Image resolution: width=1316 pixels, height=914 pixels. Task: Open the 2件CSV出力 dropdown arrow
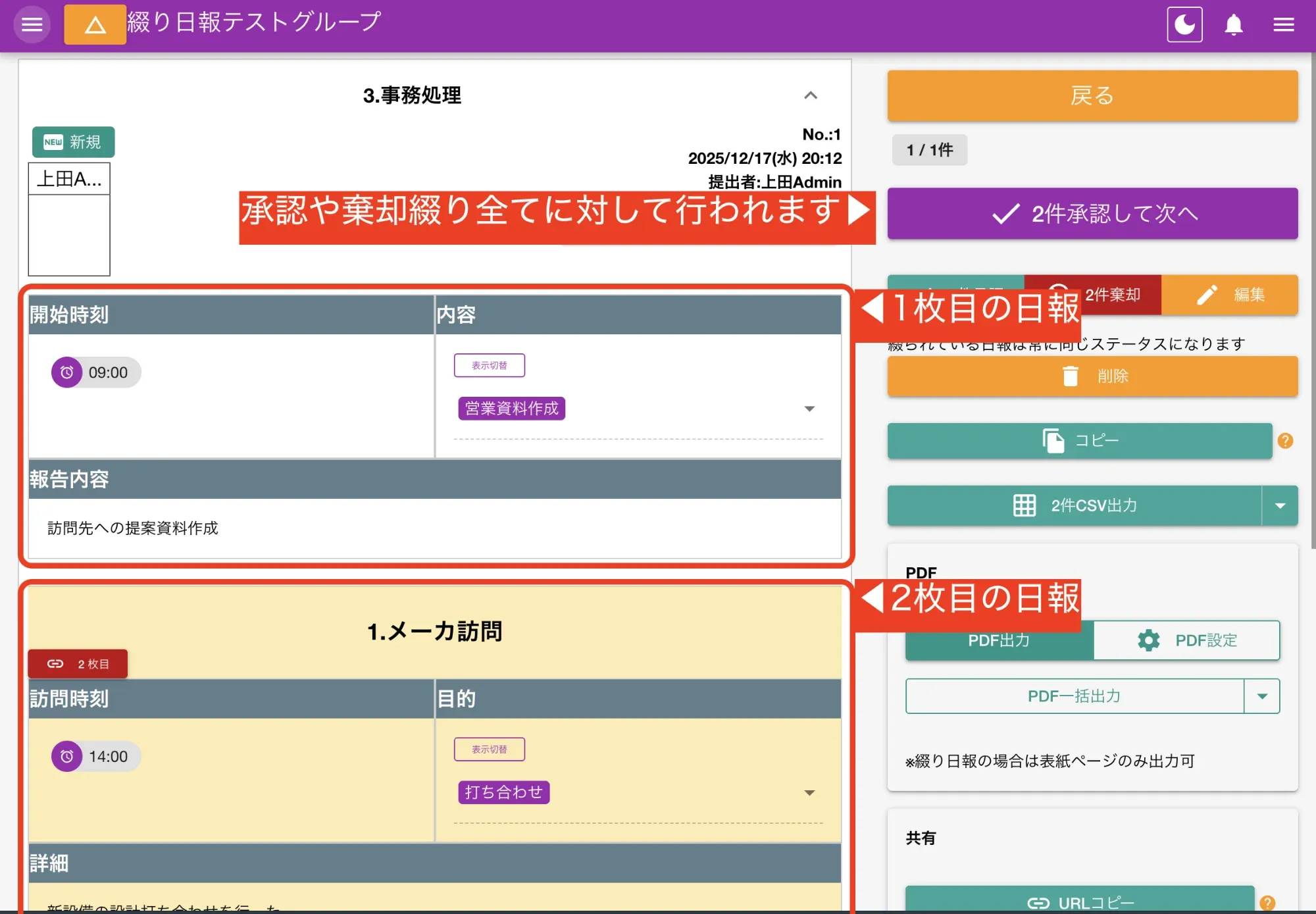point(1280,505)
